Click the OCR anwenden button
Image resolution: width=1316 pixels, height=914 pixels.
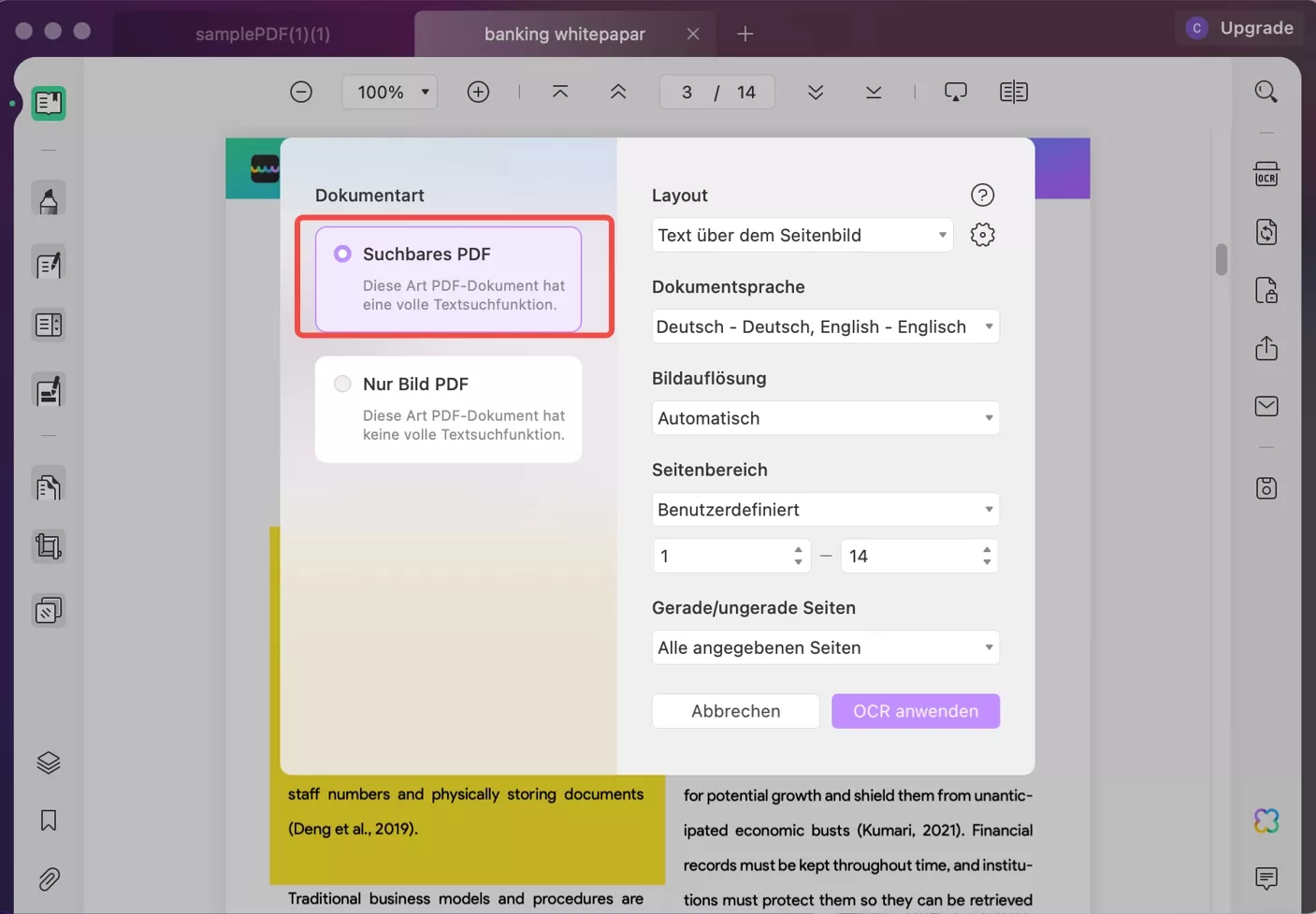[916, 711]
